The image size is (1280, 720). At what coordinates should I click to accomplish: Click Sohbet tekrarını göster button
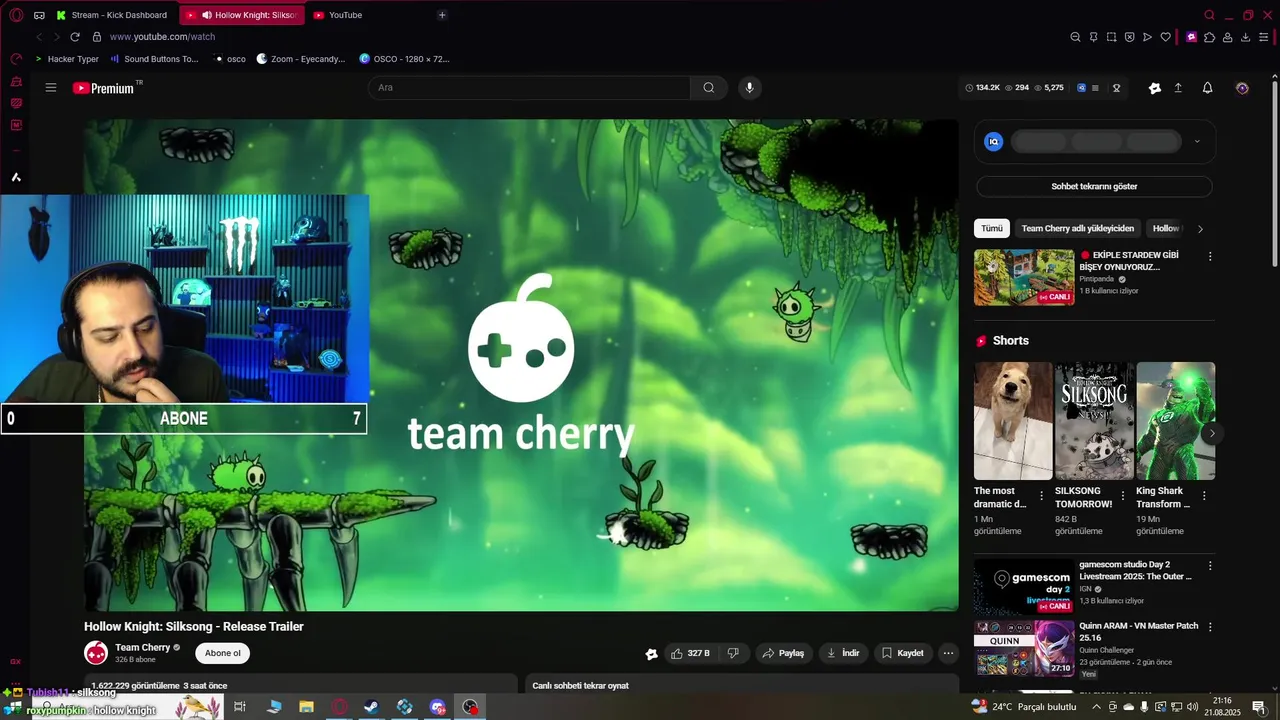point(1094,187)
